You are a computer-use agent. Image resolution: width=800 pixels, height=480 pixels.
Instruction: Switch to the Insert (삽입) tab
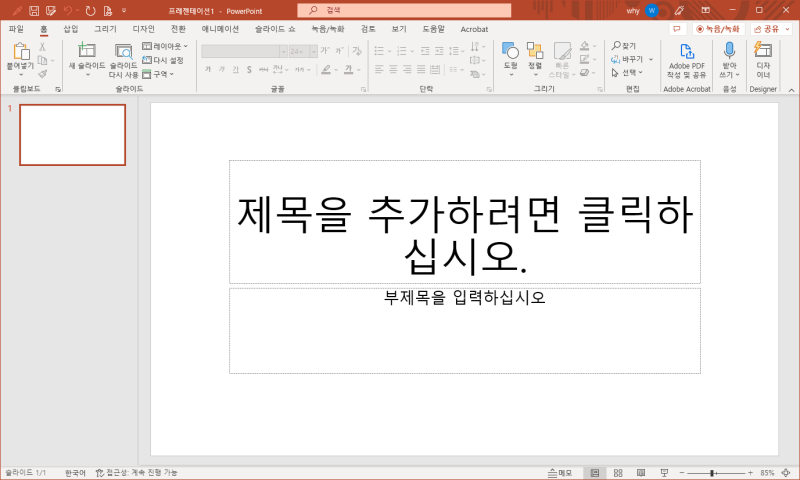coord(70,29)
